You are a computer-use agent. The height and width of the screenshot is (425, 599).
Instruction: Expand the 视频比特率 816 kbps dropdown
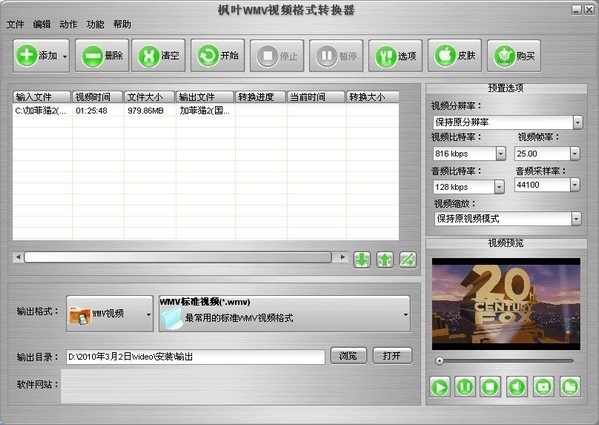[500, 154]
